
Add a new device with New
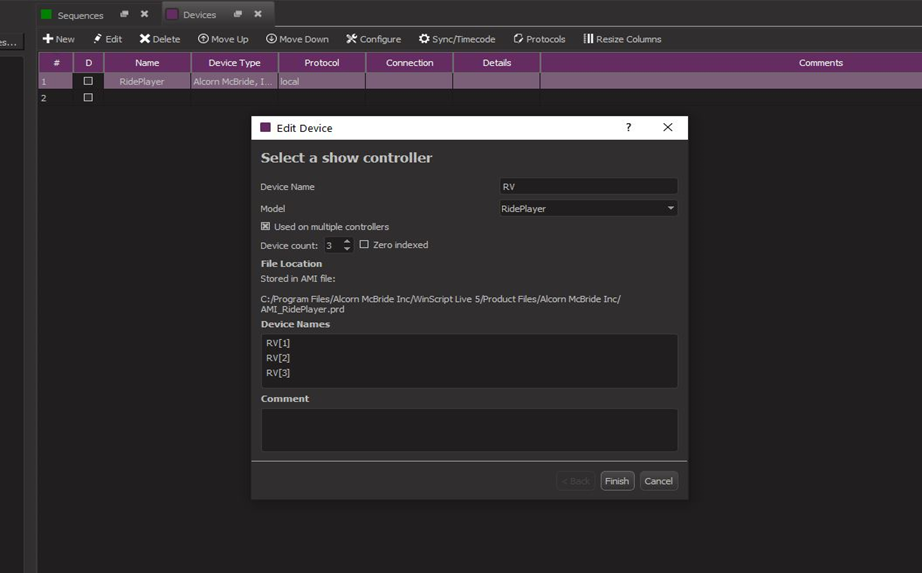click(x=59, y=39)
